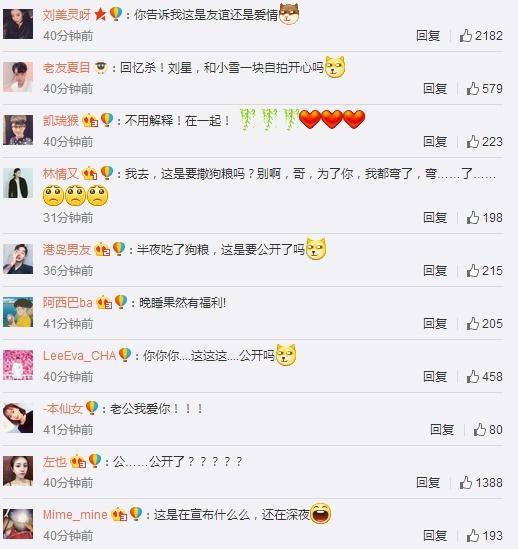The height and width of the screenshot is (549, 518).
Task: Click 左也's profile avatar
Action: click(18, 471)
